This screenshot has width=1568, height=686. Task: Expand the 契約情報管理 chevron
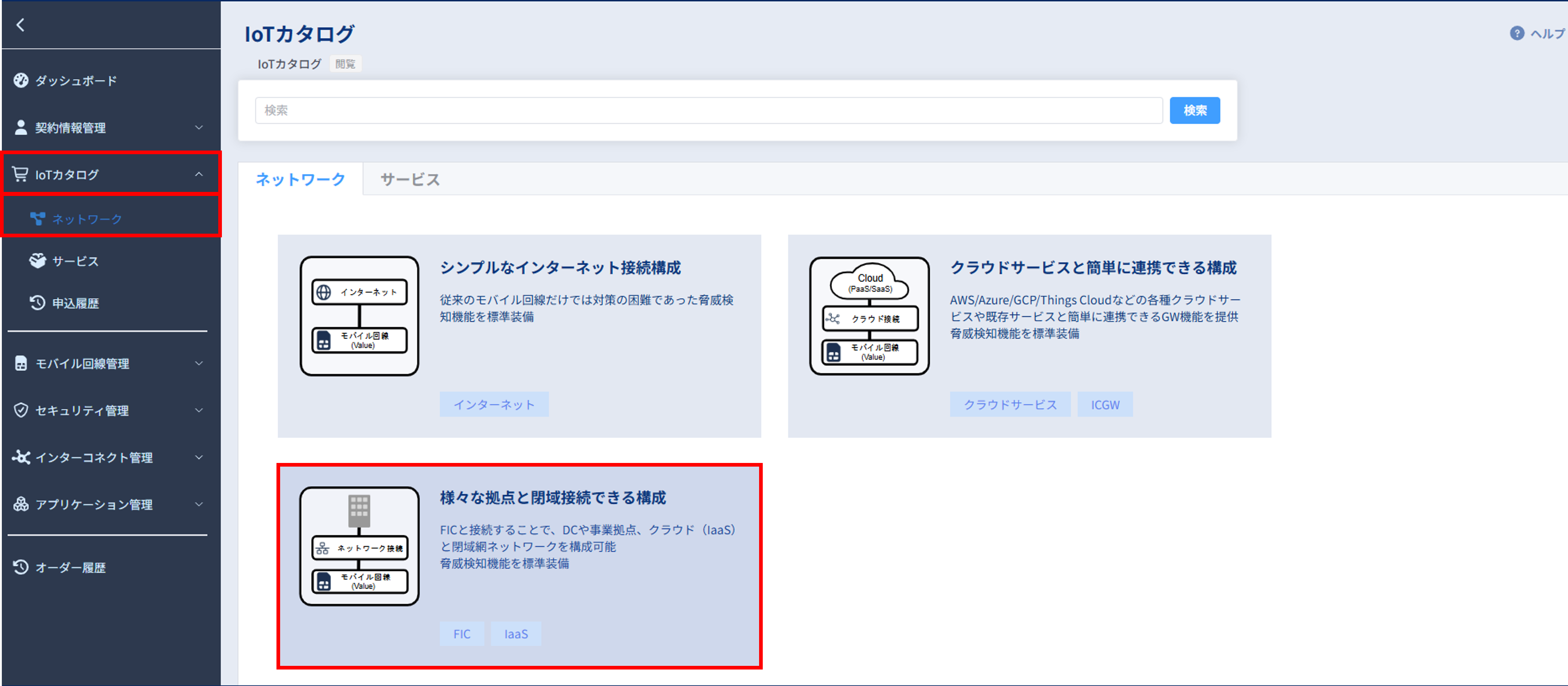coord(199,127)
